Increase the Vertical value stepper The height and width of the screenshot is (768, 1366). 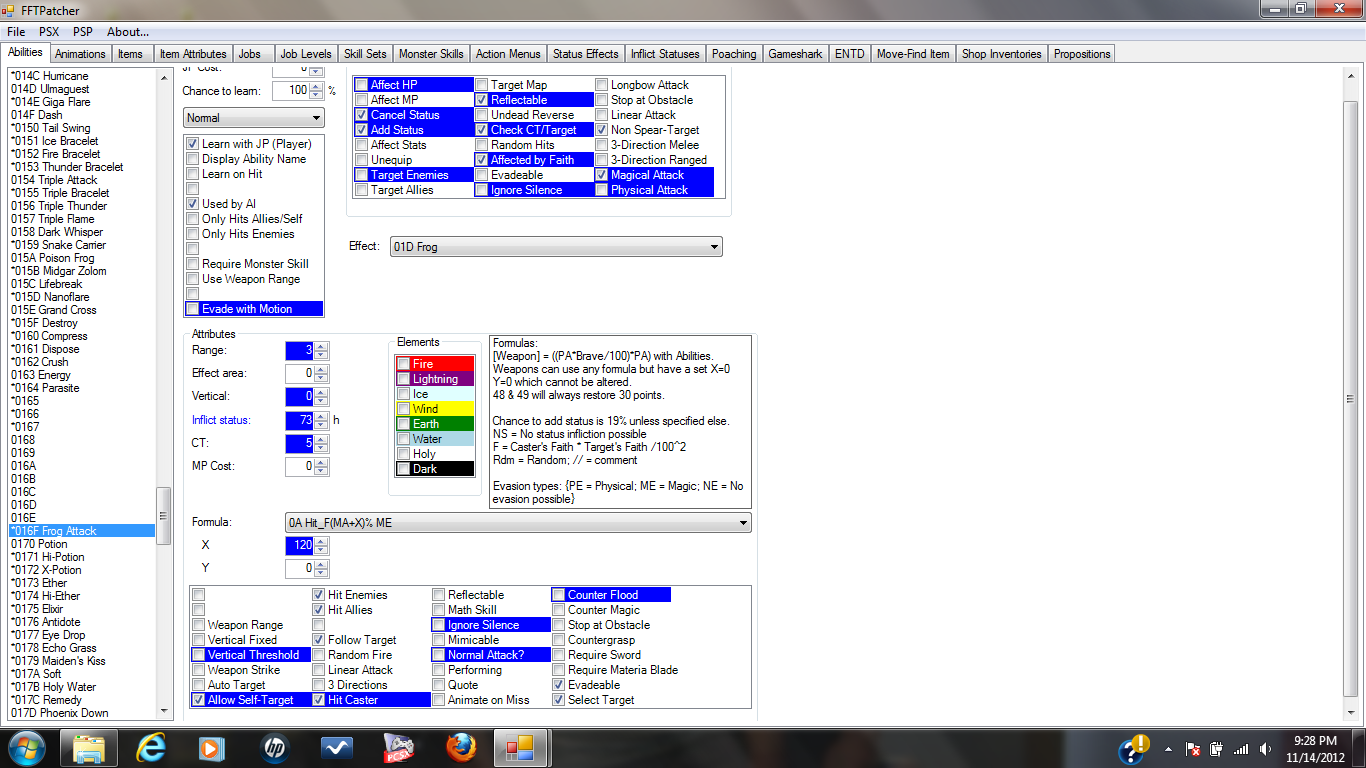(x=321, y=392)
